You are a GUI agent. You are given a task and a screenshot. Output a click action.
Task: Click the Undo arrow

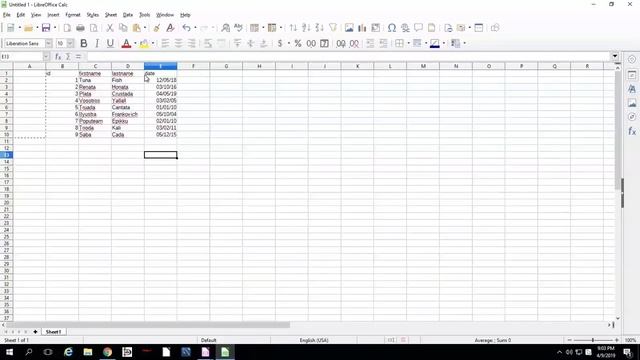187,28
